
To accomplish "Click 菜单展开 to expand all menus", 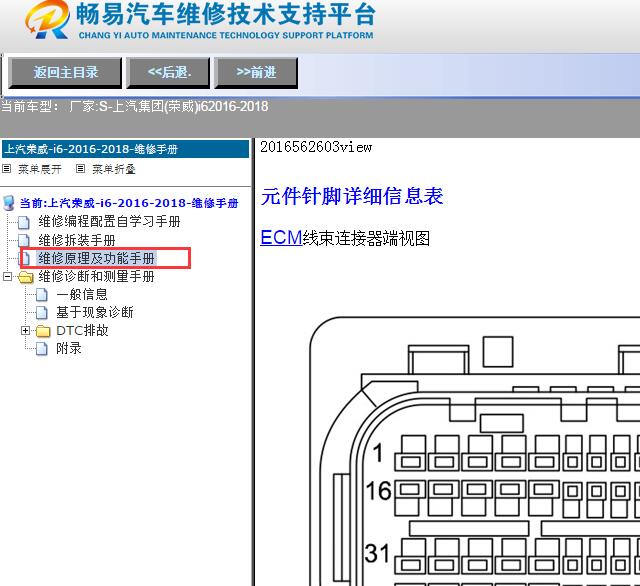I will [40, 169].
